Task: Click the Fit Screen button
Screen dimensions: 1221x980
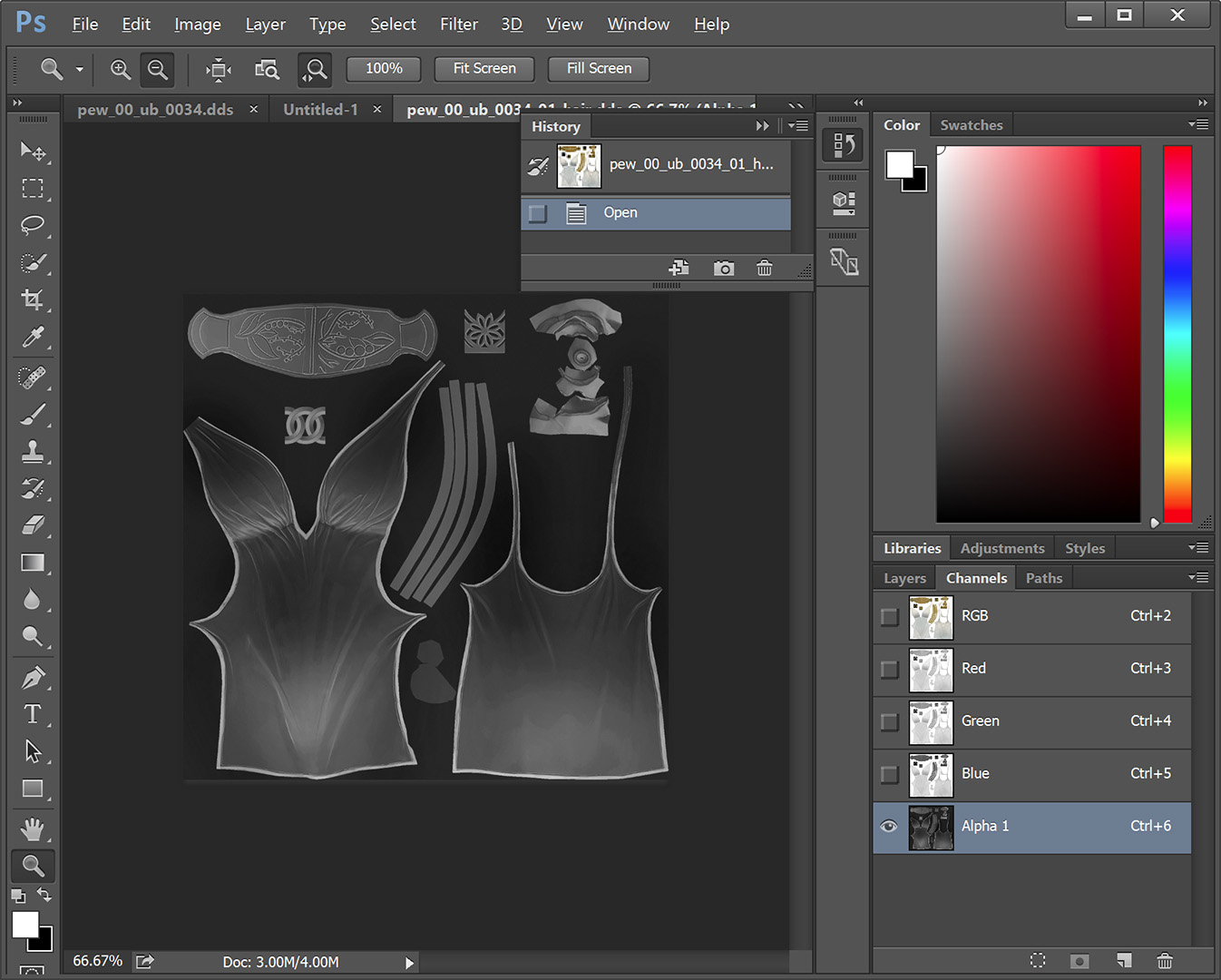Action: [x=484, y=69]
